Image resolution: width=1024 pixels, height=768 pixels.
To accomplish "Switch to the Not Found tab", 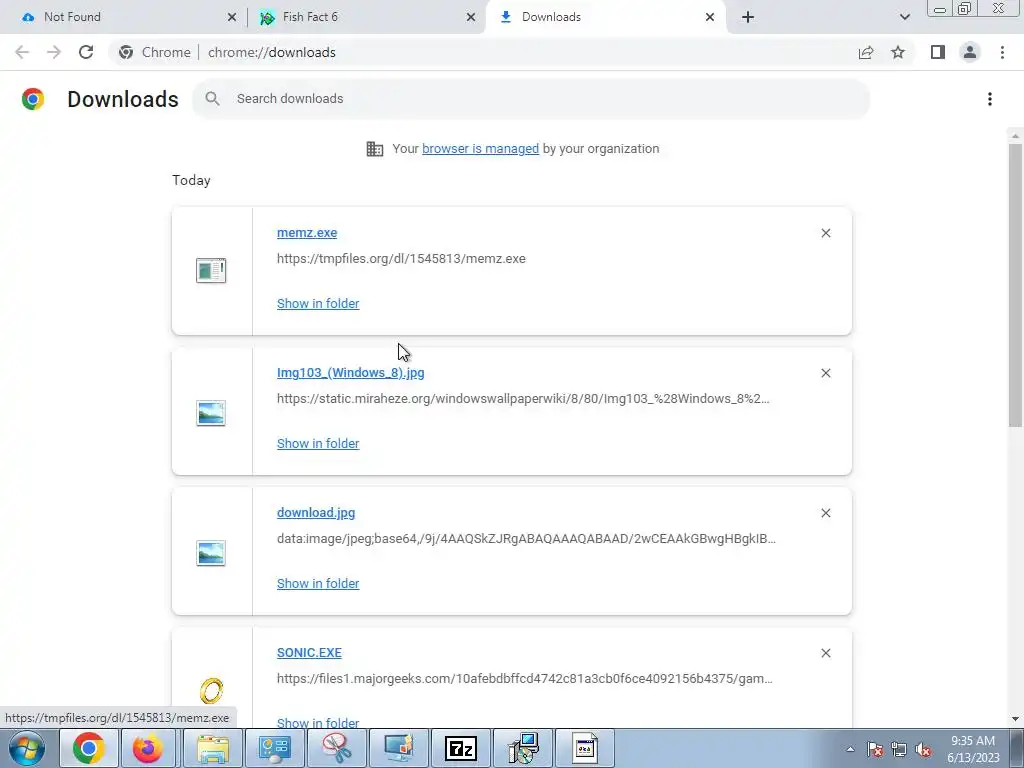I will (x=124, y=17).
